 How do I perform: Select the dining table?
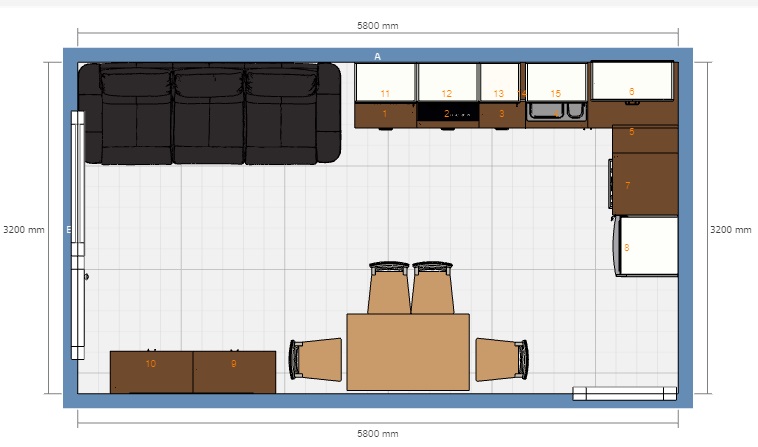pyautogui.click(x=408, y=351)
